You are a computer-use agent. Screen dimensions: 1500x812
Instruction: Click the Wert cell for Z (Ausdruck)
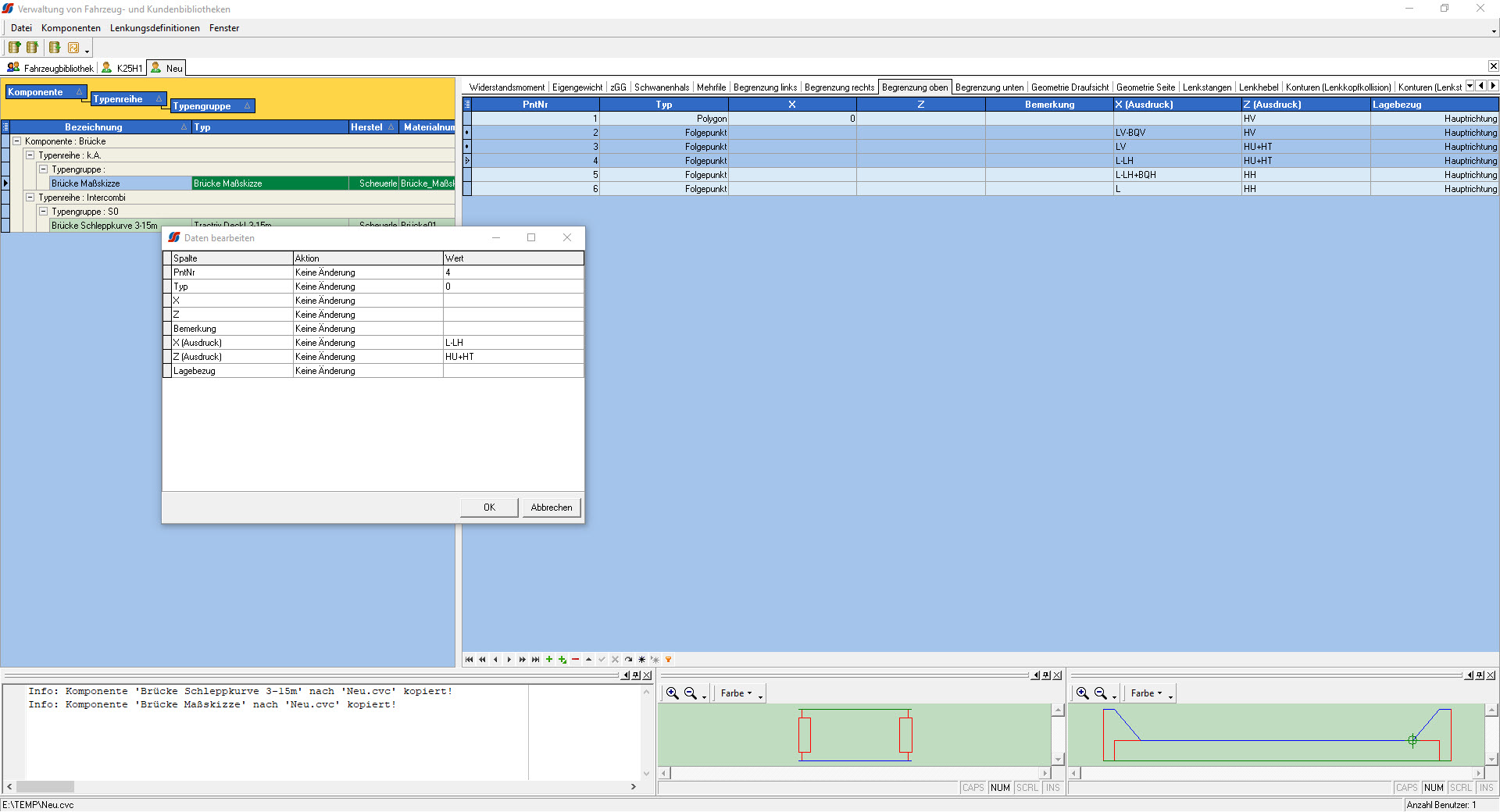click(x=513, y=357)
